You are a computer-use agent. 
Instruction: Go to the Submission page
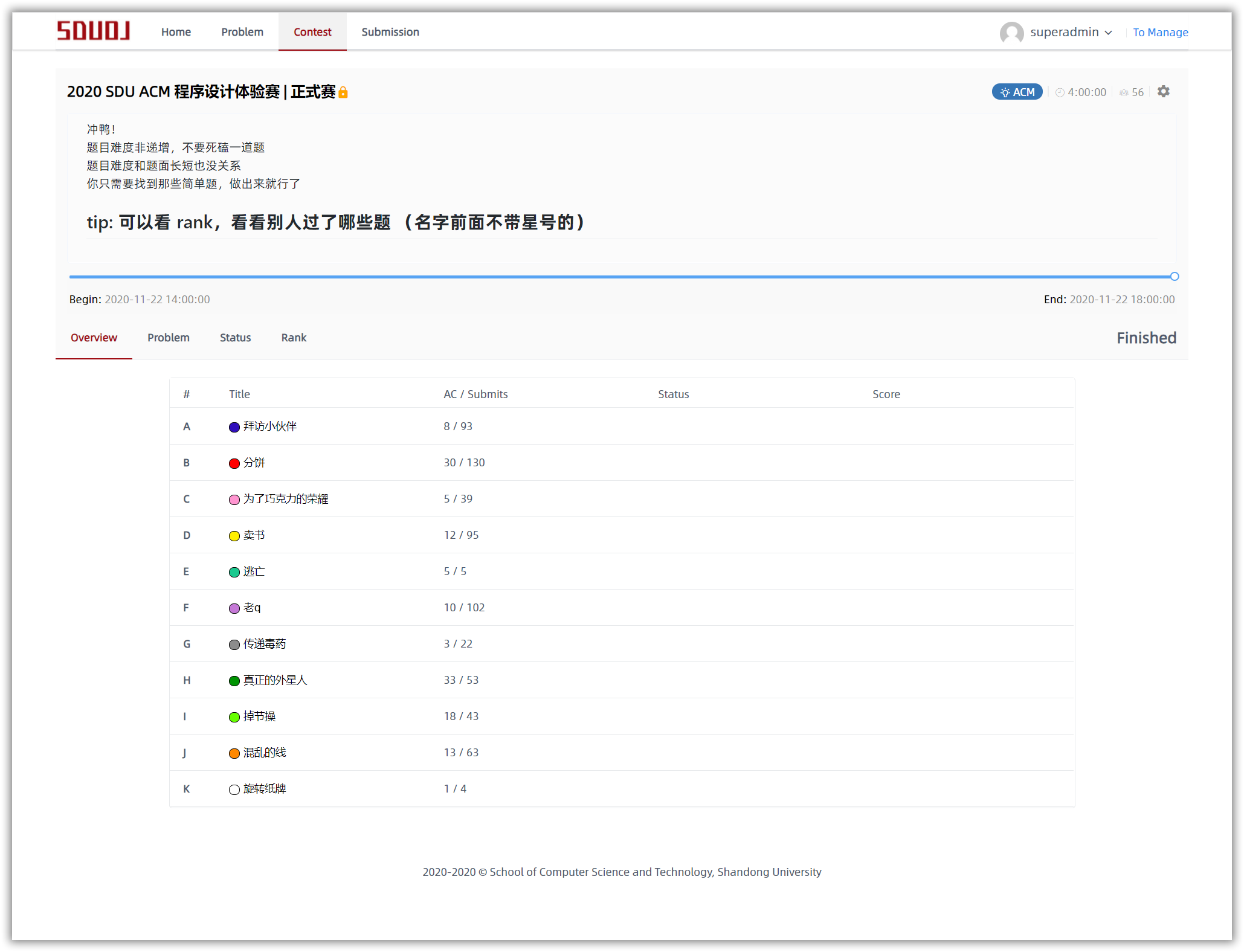click(x=390, y=32)
